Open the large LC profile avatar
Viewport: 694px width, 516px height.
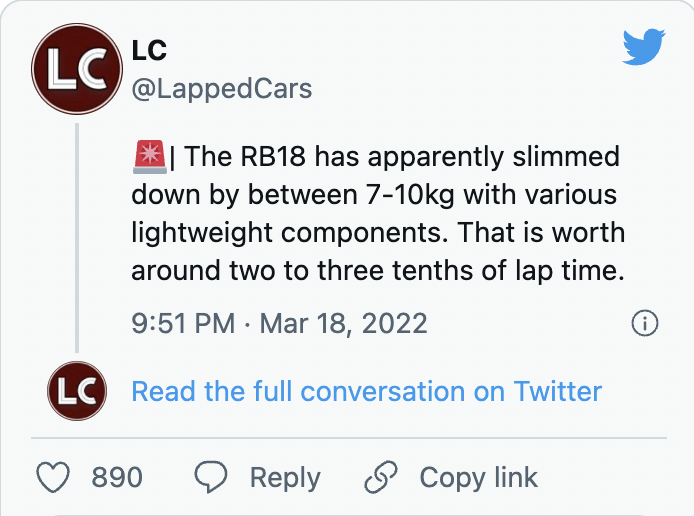[77, 69]
